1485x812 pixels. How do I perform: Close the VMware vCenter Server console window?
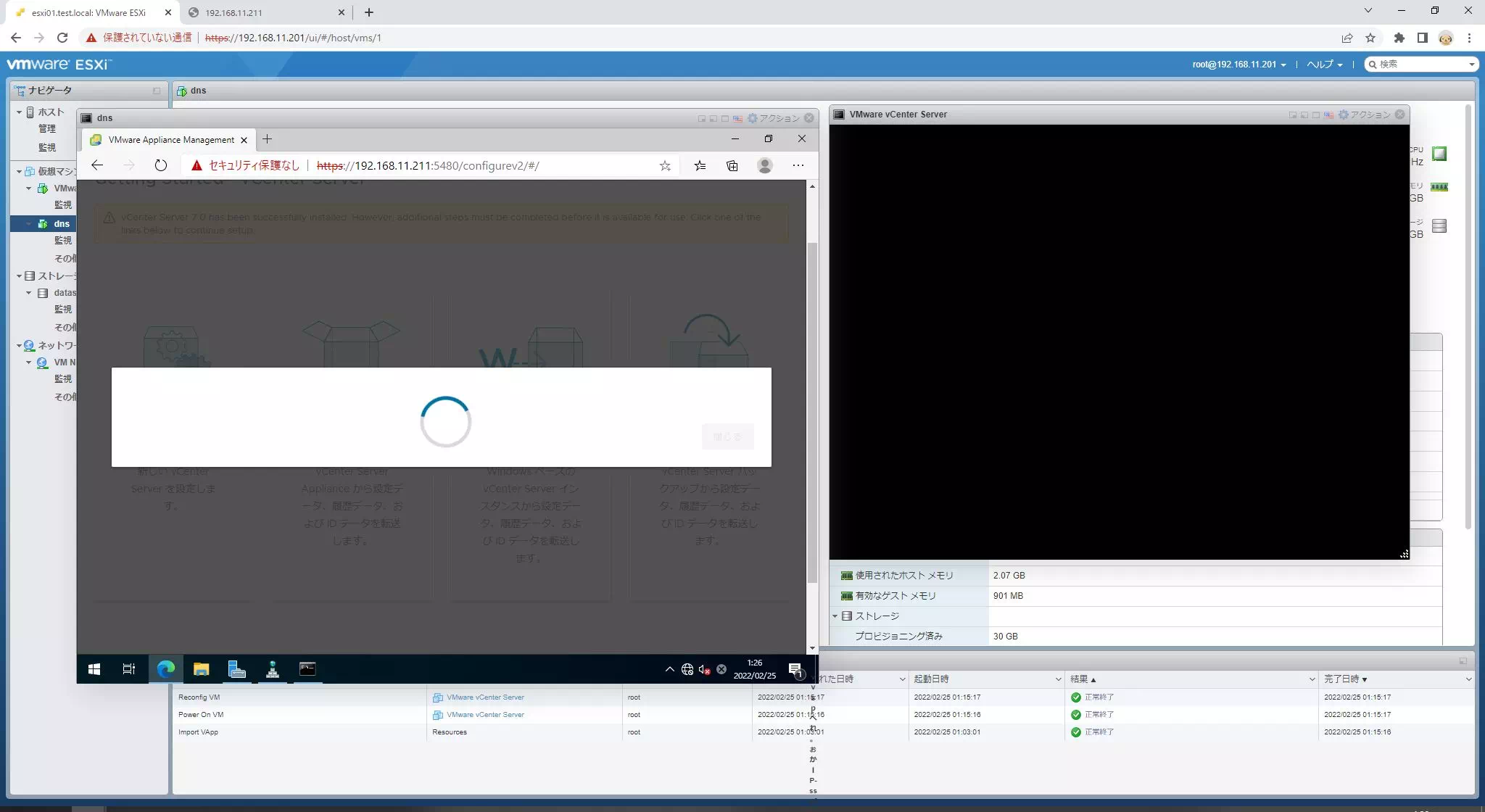coord(1400,115)
